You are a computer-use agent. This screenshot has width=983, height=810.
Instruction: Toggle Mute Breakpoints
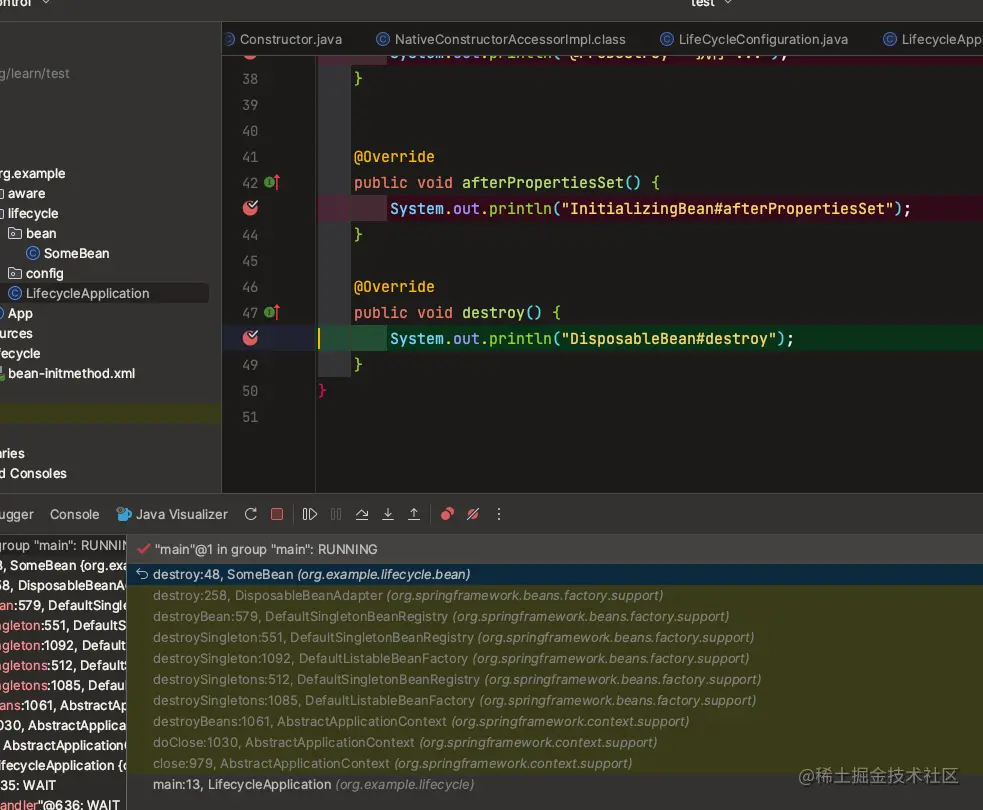(473, 514)
